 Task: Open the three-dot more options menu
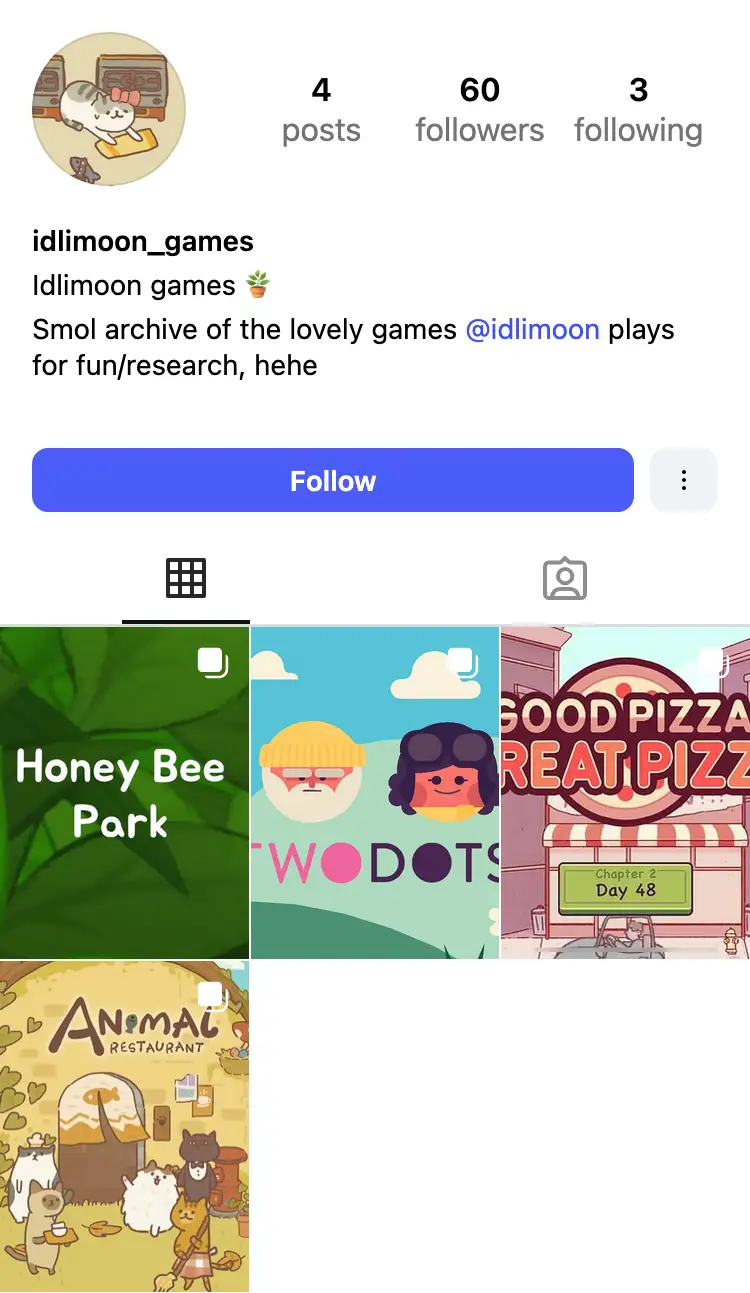(684, 480)
